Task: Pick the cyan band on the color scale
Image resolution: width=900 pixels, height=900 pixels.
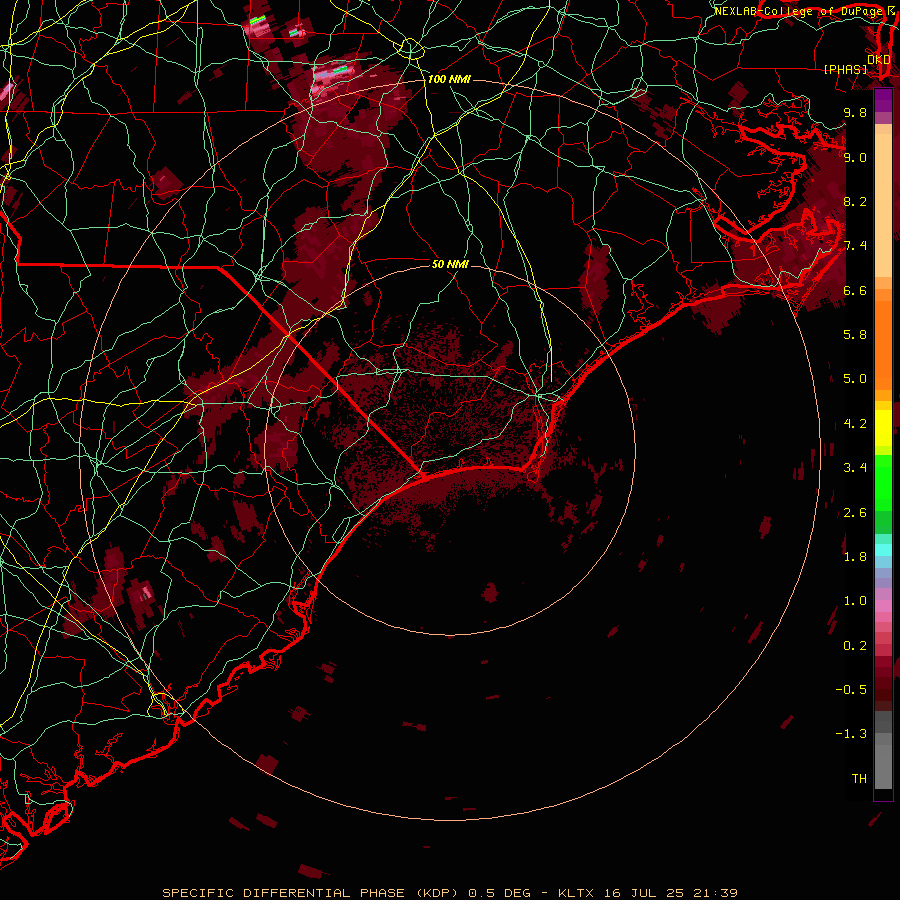Action: (x=883, y=550)
